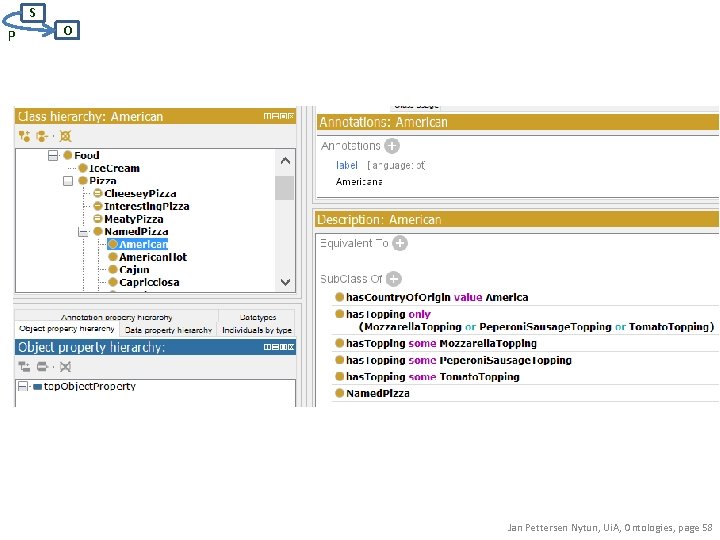720x540 pixels.
Task: Click add sub property icon in Object property hierarchy
Action: (24, 366)
